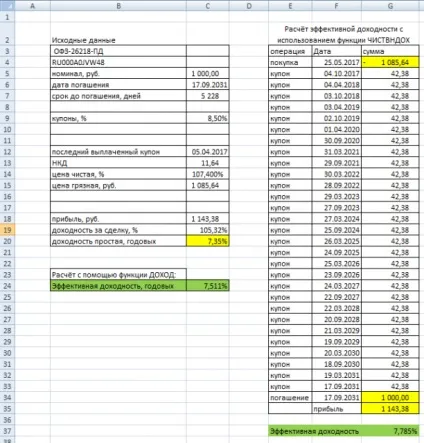Select the 'покупка' operation cell
The height and width of the screenshot is (443, 424).
[x=290, y=62]
